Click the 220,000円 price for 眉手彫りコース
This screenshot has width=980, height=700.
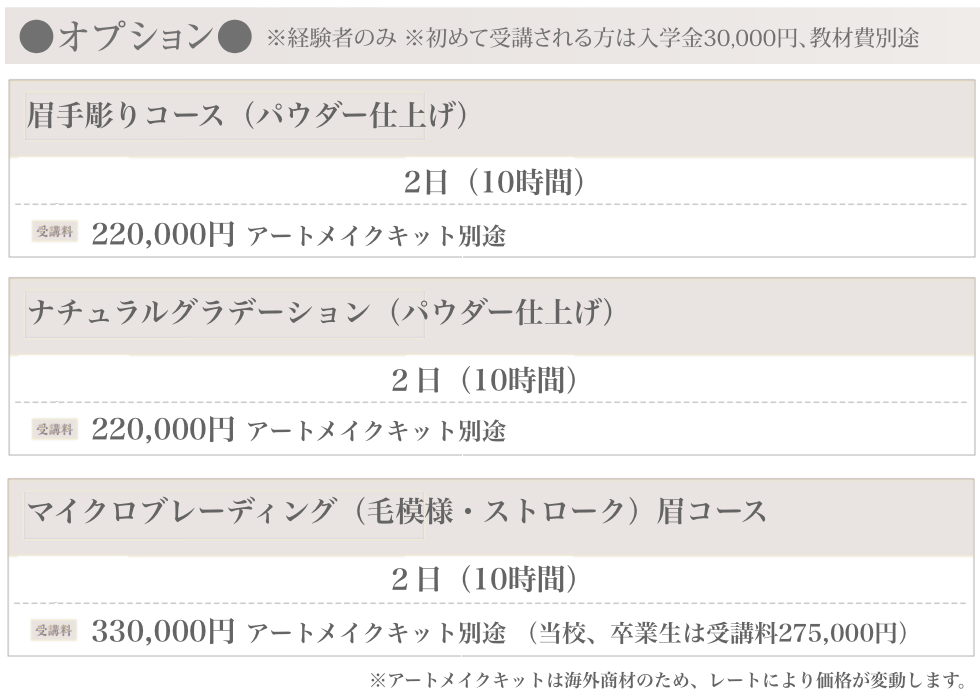point(162,234)
